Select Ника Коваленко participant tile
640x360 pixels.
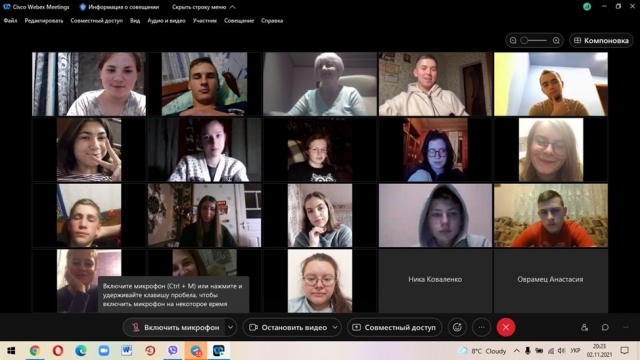pyautogui.click(x=435, y=281)
